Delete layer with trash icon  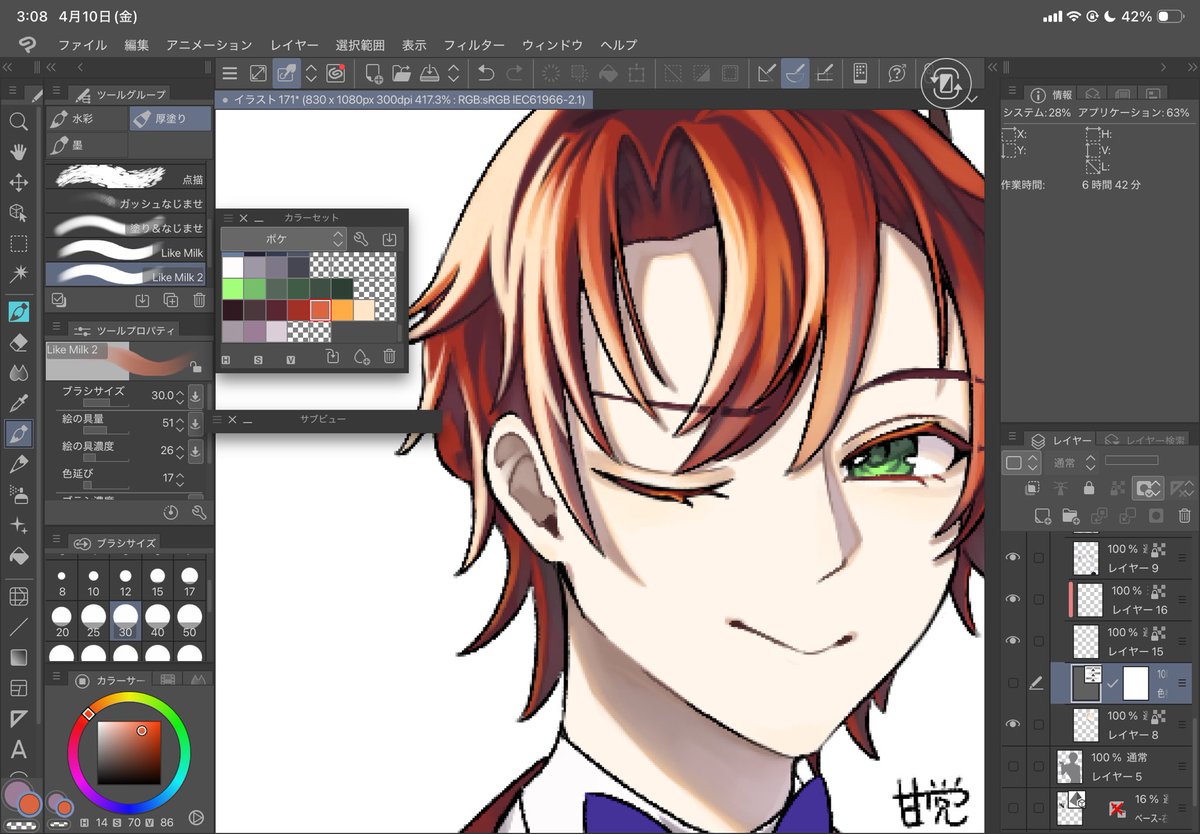click(1185, 516)
